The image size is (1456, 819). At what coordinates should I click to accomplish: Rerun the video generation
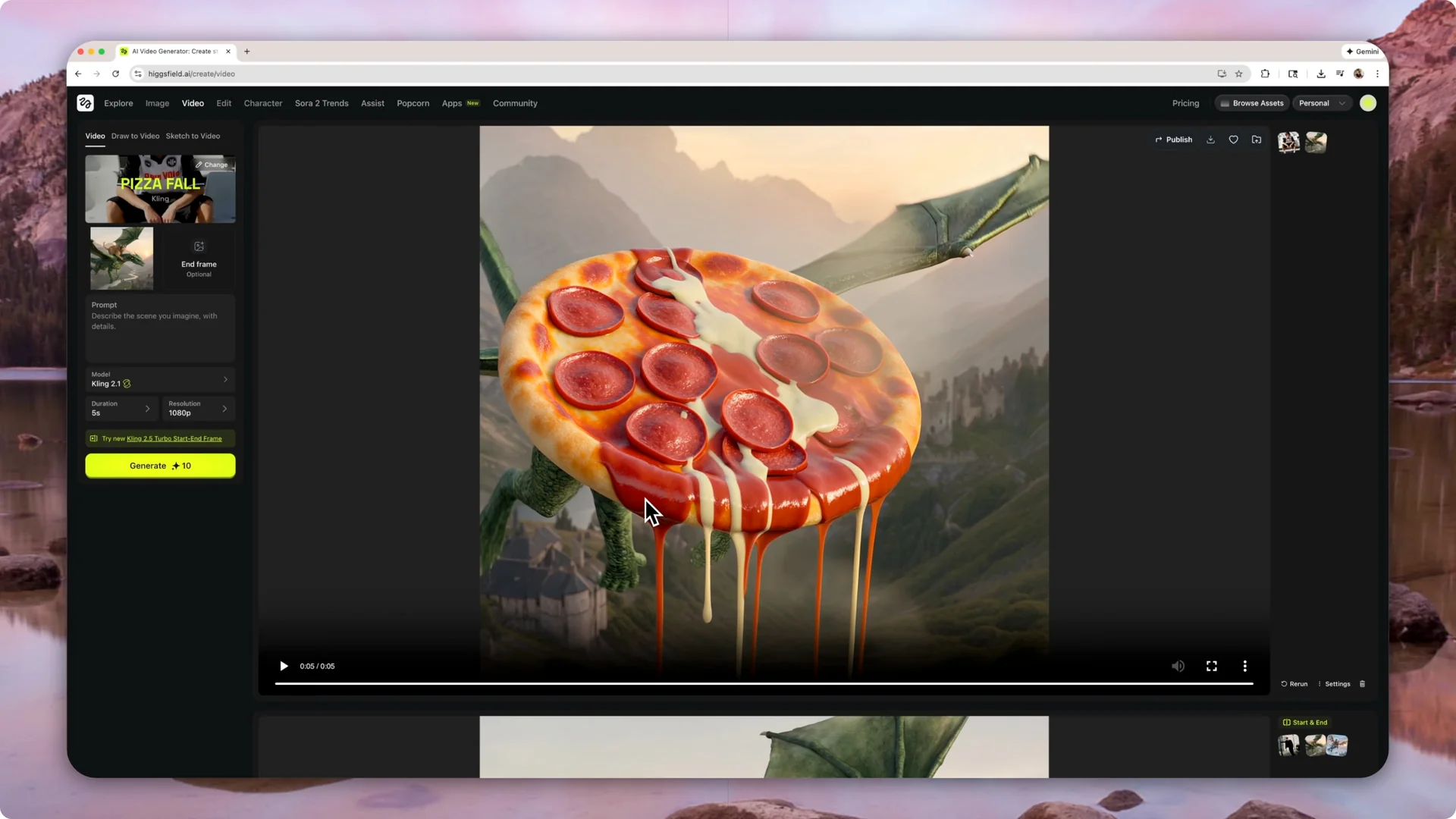click(x=1294, y=683)
